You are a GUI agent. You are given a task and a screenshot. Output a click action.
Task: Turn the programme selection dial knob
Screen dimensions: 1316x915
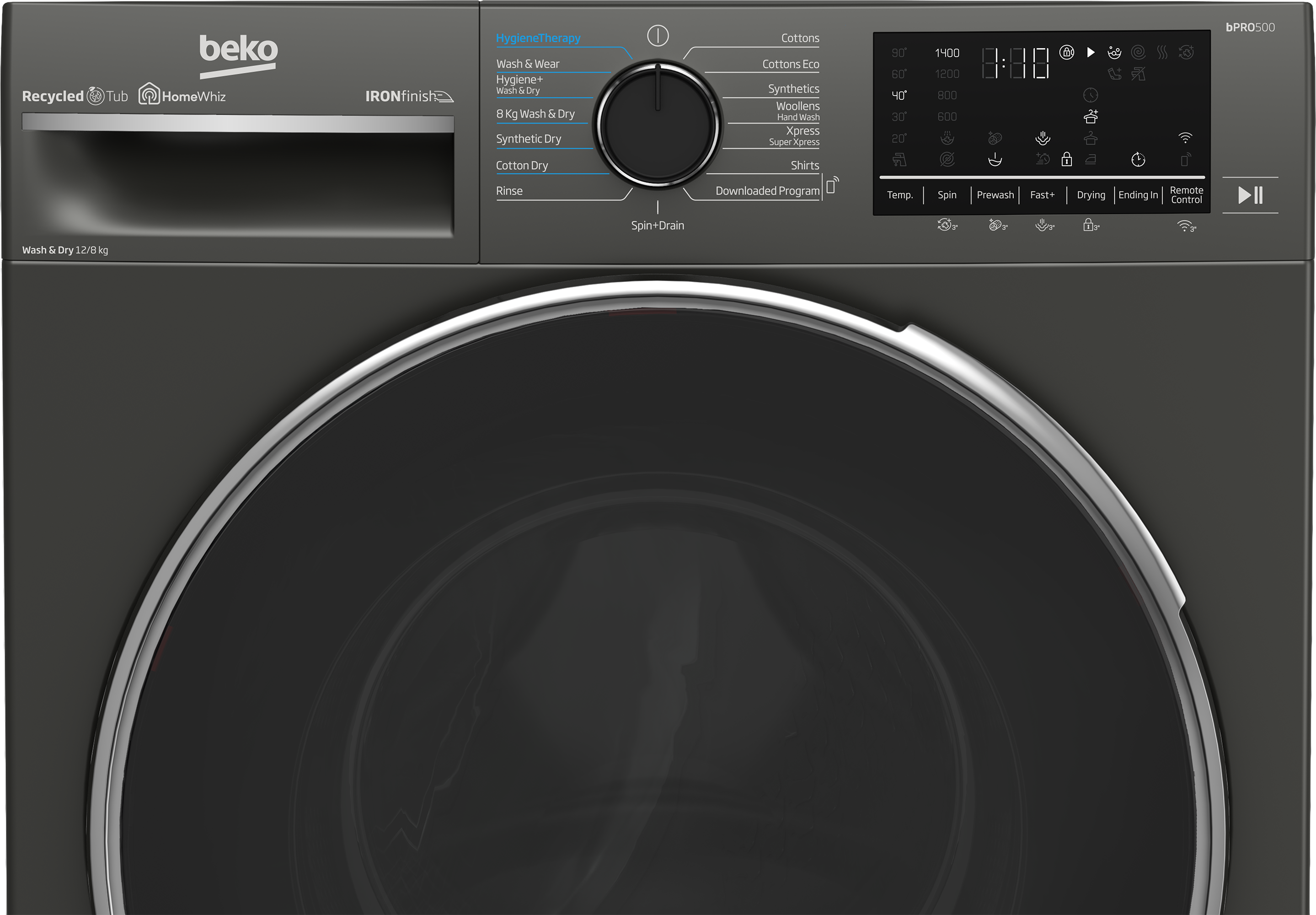[658, 124]
